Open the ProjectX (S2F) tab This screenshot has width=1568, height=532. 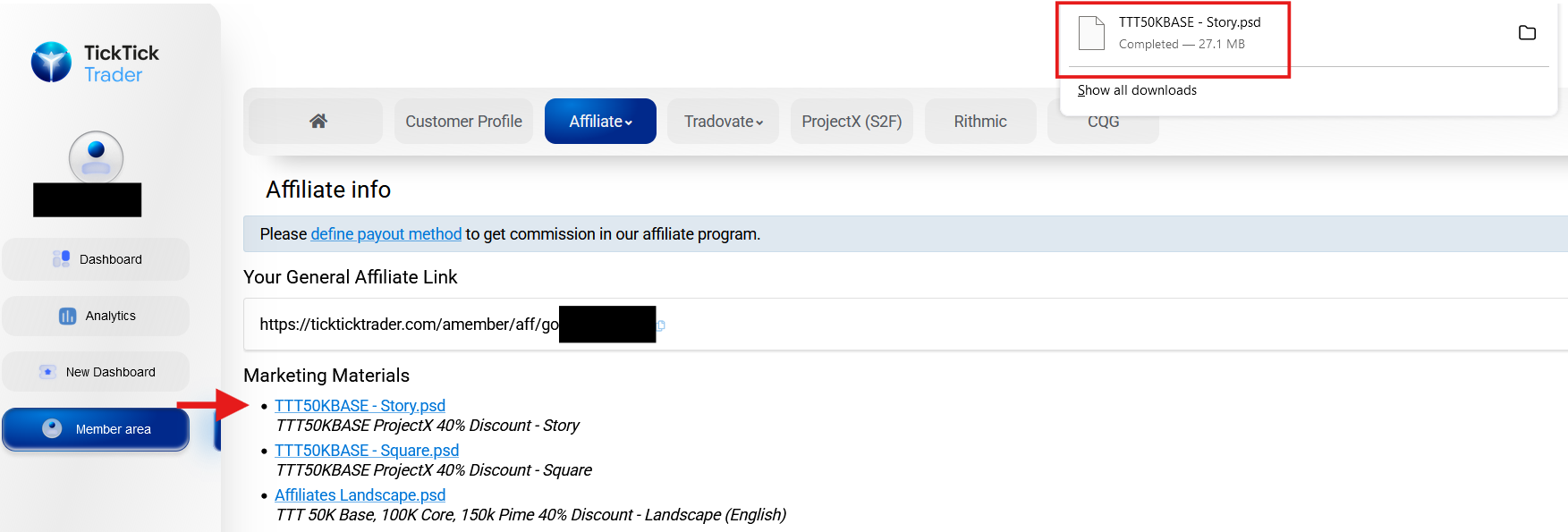852,121
